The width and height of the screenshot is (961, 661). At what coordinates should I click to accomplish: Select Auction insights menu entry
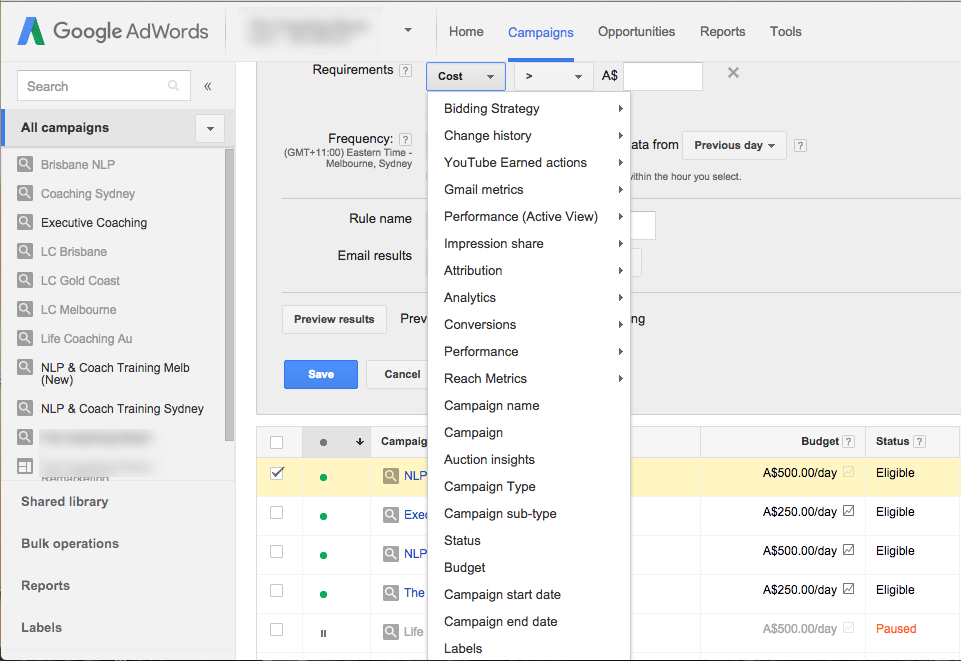pos(529,459)
